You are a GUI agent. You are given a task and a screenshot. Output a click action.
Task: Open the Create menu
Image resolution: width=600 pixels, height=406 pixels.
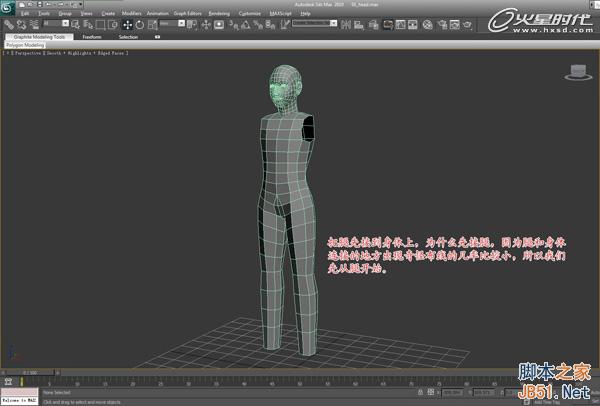108,13
